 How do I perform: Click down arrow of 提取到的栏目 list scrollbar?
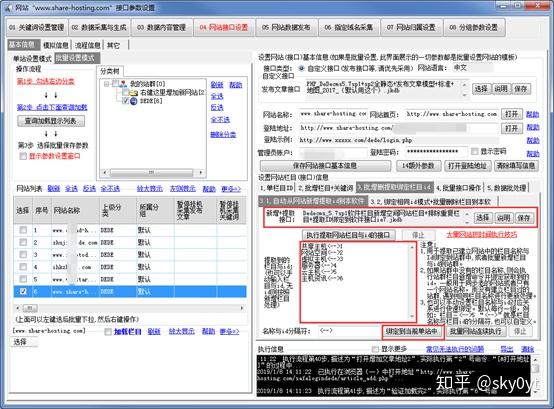[412, 316]
